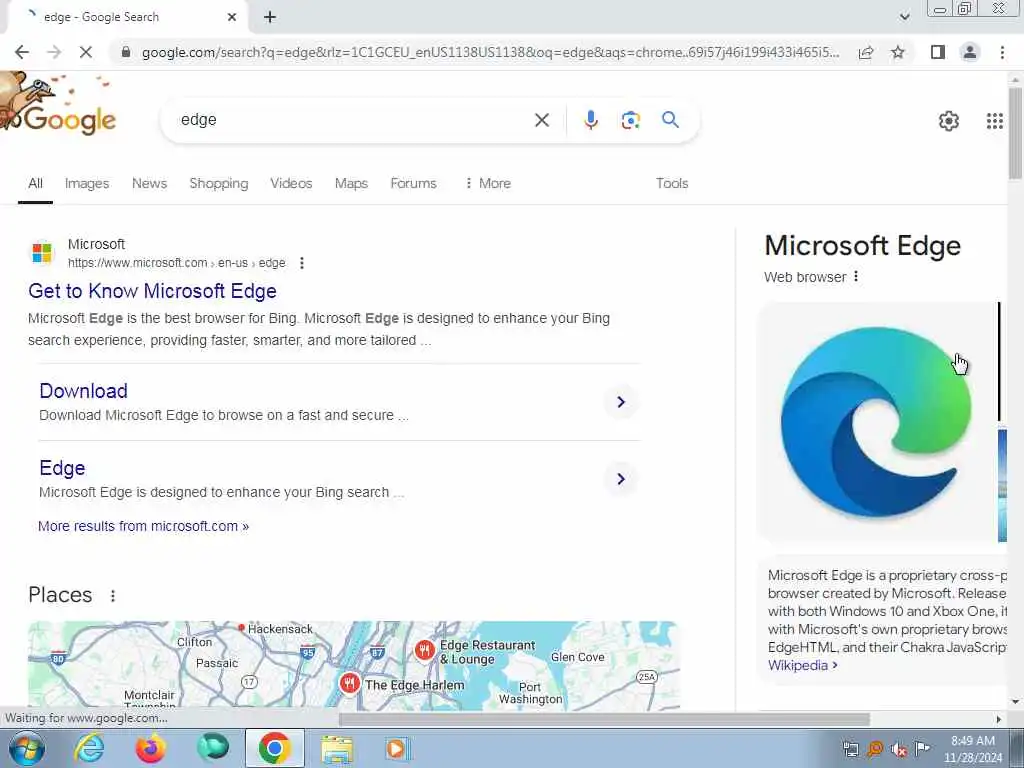Open the tab search chevron in title bar
The height and width of the screenshot is (768, 1024).
pos(904,17)
